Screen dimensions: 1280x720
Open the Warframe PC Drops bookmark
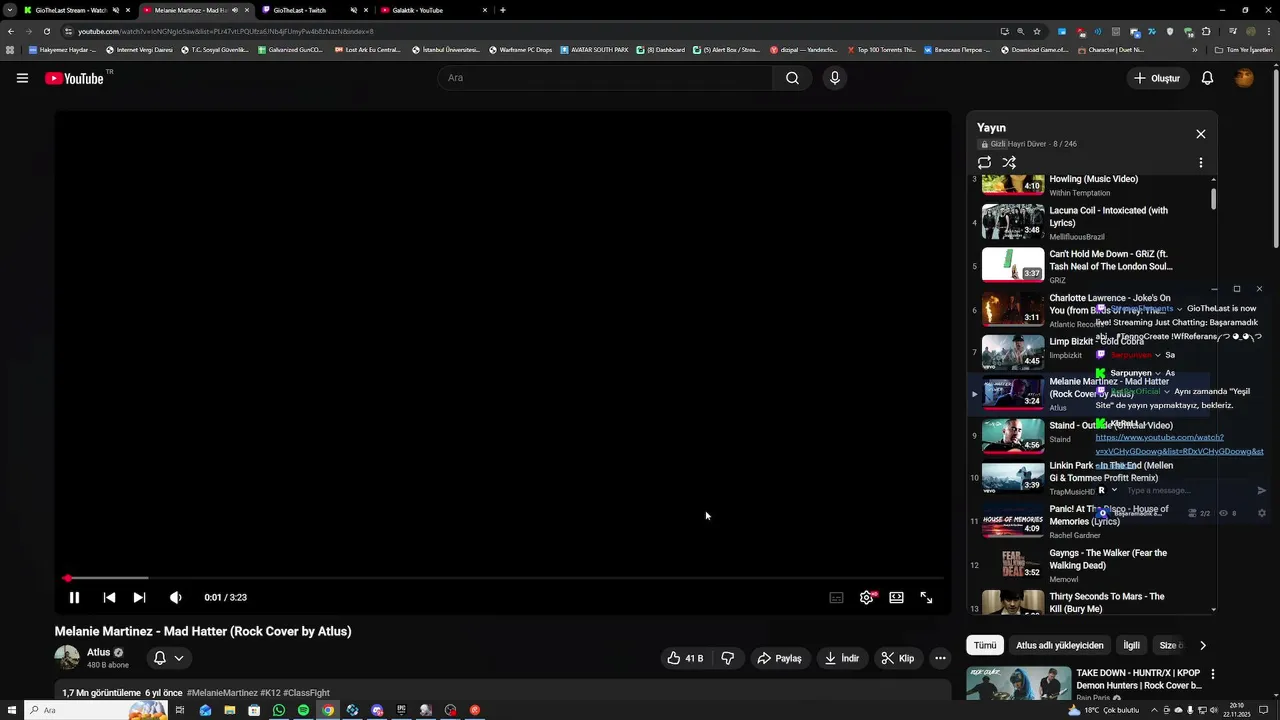[519, 49]
